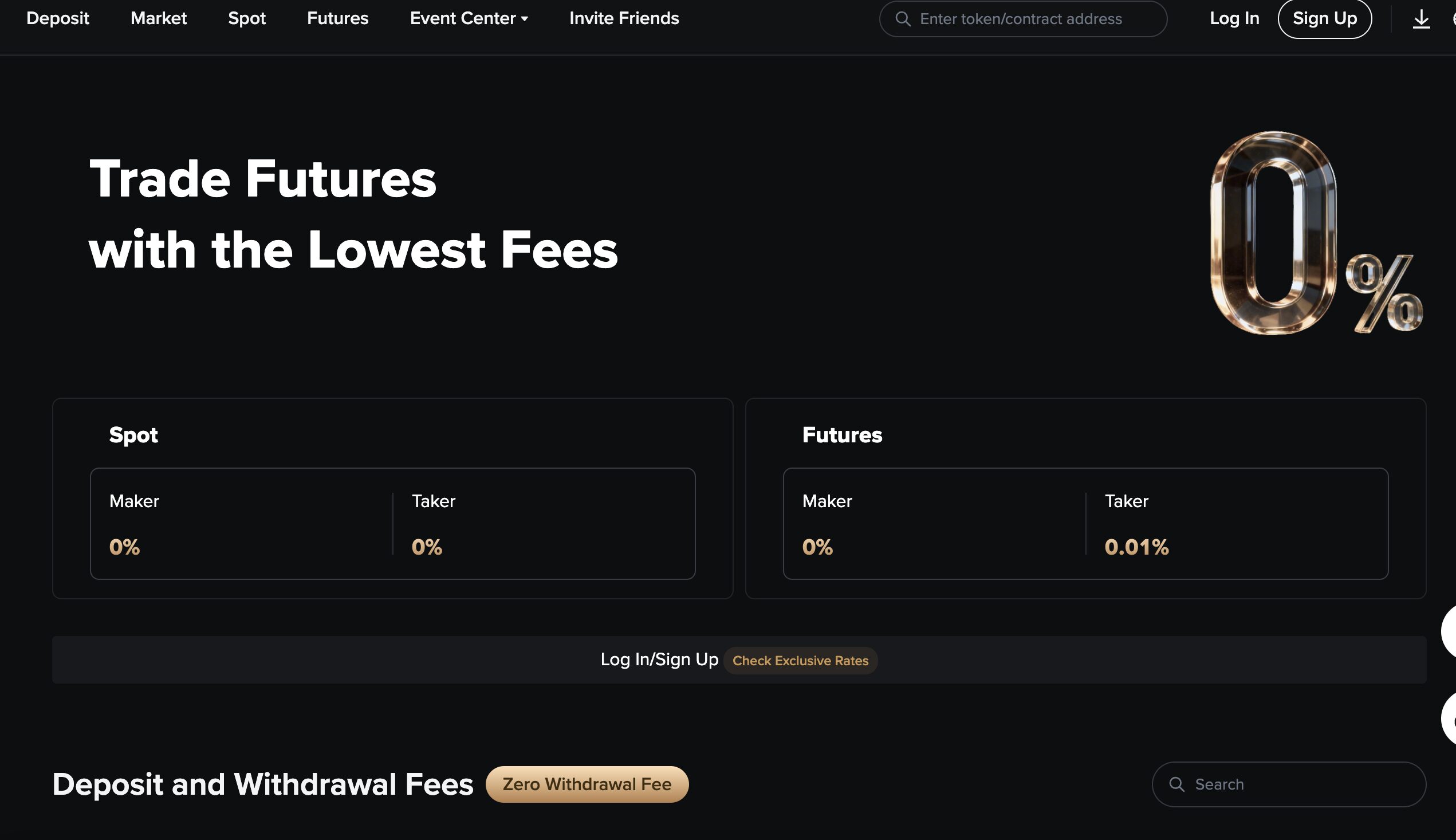1456x840 pixels.
Task: Click the token/contract address search field
Action: coord(1038,18)
